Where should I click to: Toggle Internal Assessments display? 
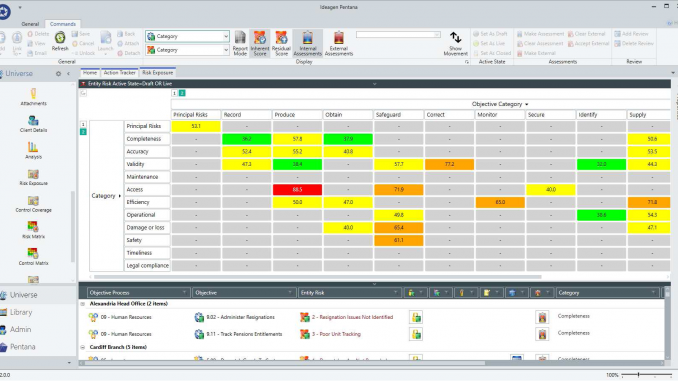click(x=307, y=43)
